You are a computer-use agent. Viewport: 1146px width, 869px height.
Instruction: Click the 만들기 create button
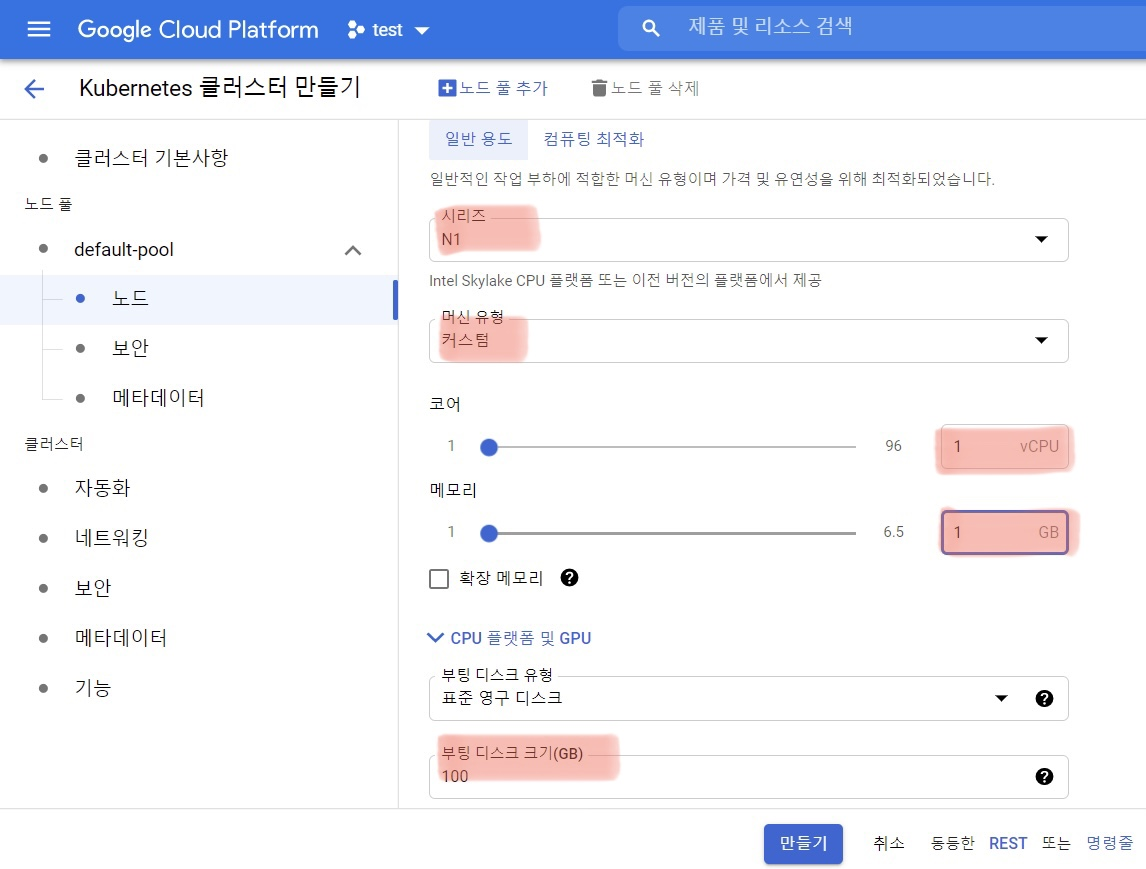803,843
